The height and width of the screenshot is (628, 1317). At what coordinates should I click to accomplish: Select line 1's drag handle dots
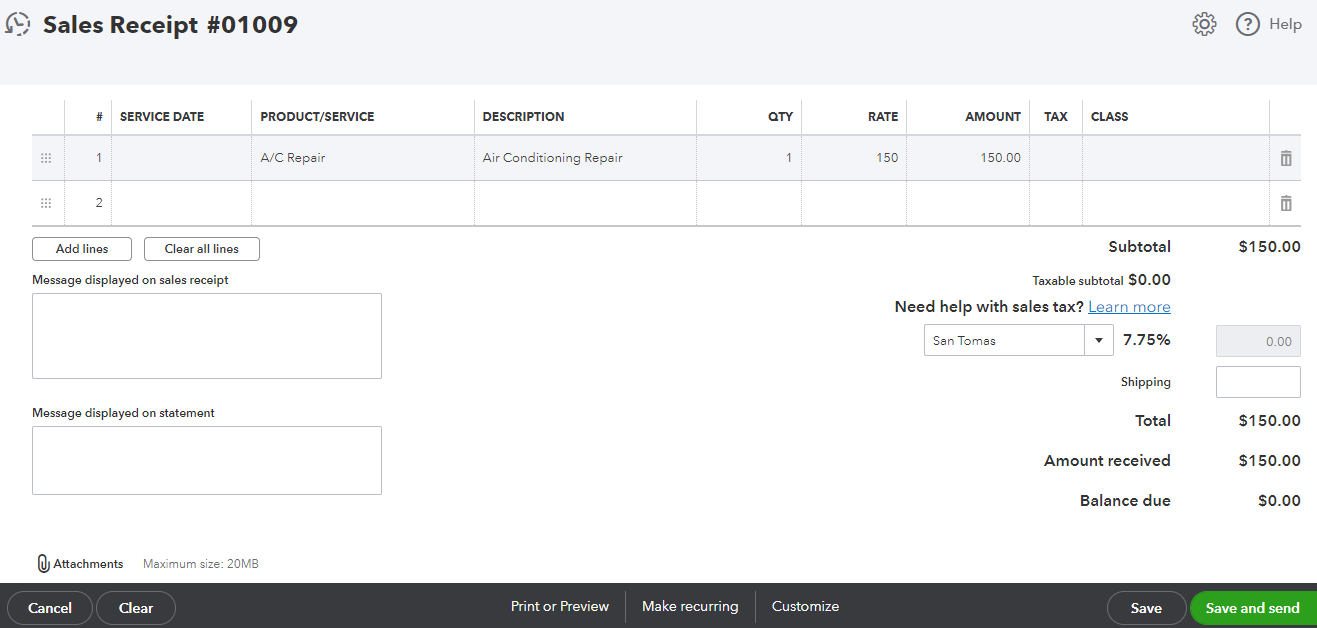tap(46, 157)
